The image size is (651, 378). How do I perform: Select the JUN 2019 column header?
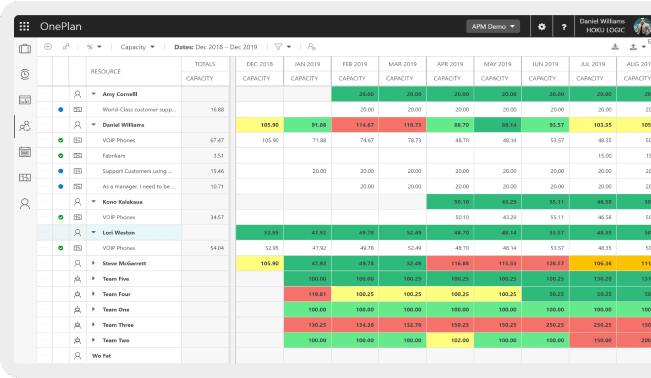click(x=545, y=64)
